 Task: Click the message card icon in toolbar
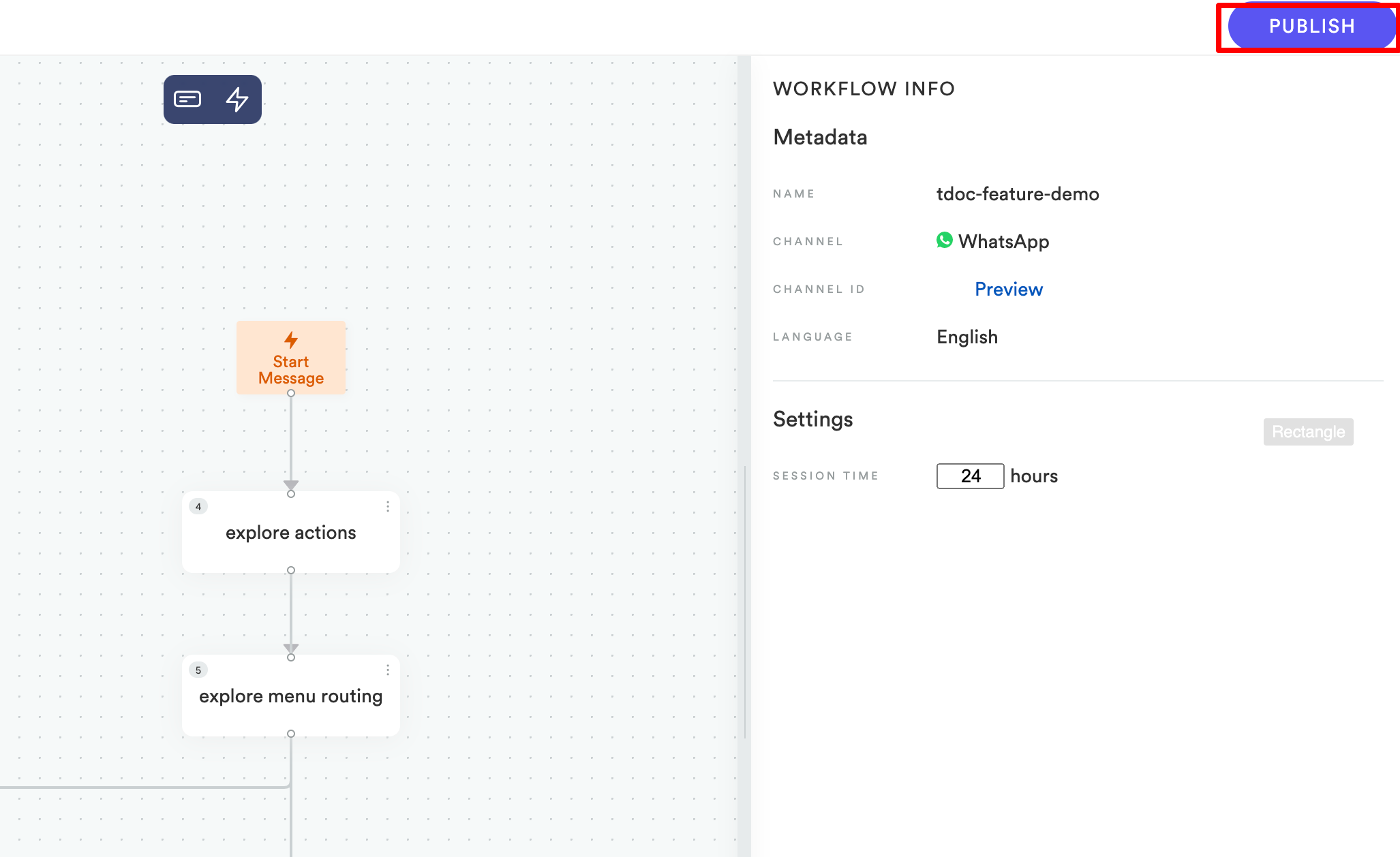187,99
